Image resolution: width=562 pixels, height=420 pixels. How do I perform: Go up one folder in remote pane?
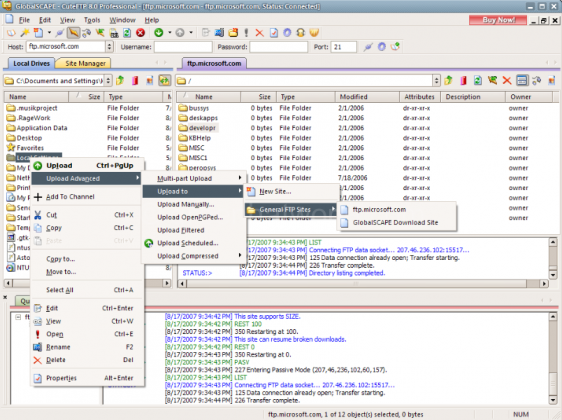448,81
